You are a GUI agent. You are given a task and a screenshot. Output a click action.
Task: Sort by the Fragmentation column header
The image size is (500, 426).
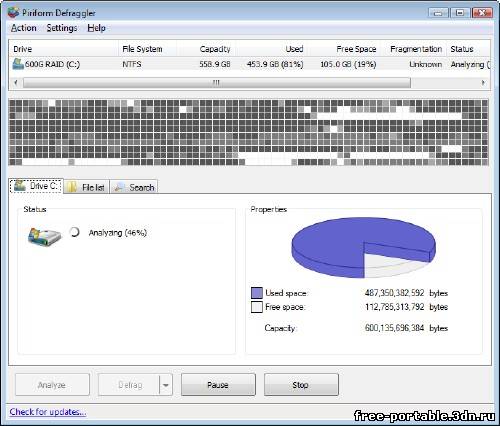[x=413, y=49]
